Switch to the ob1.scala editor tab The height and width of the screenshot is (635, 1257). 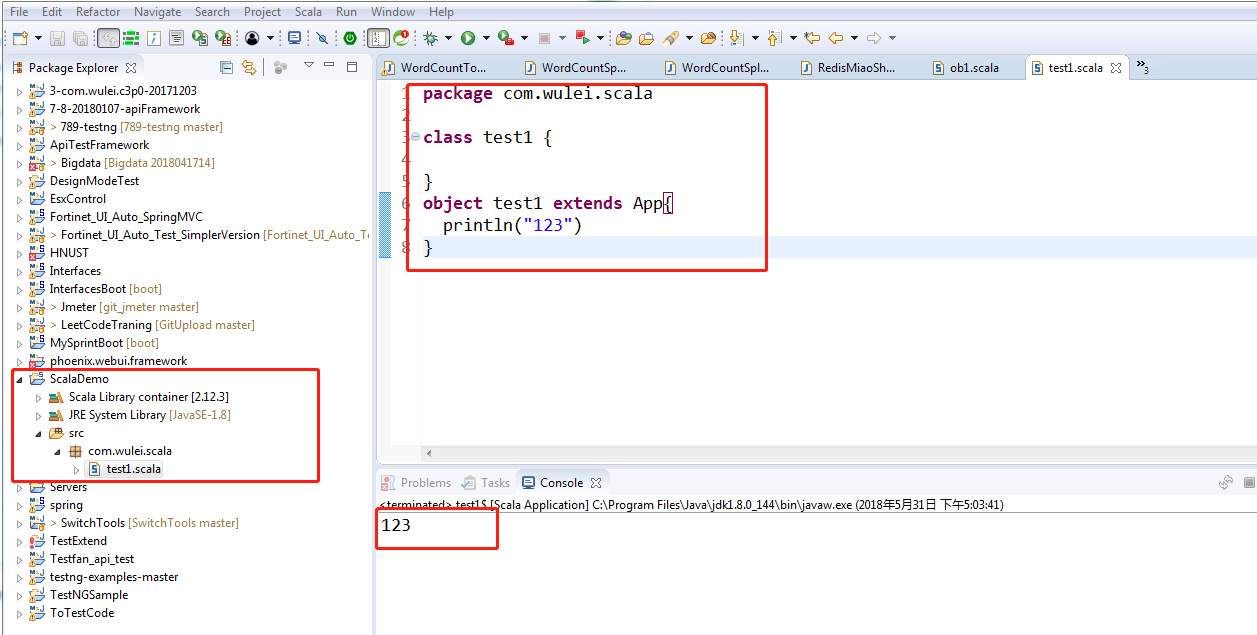tap(973, 68)
